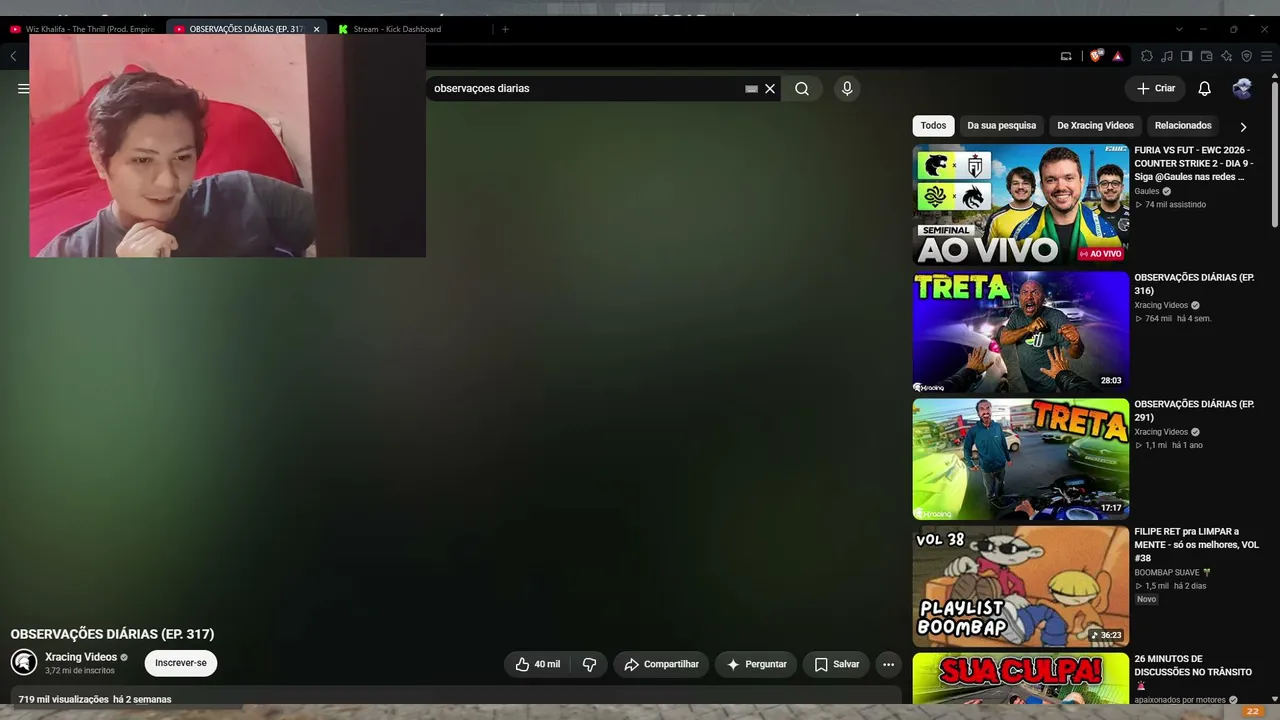Image resolution: width=1280 pixels, height=720 pixels.
Task: Open the YouTube hamburger guide menu
Action: tap(23, 89)
